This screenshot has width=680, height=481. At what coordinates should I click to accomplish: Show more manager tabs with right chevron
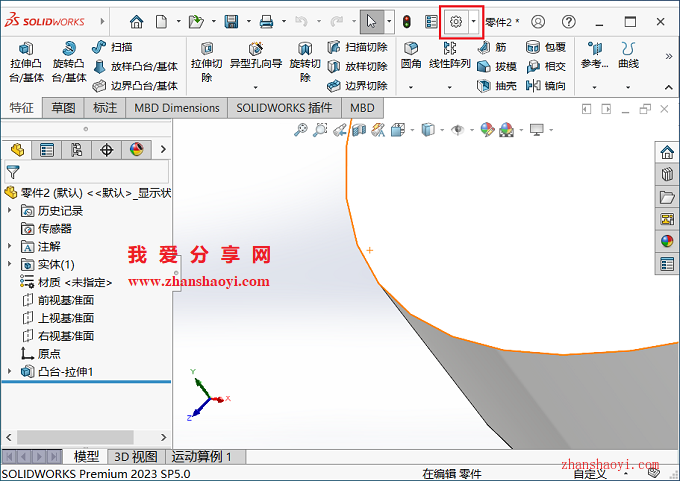tap(163, 149)
